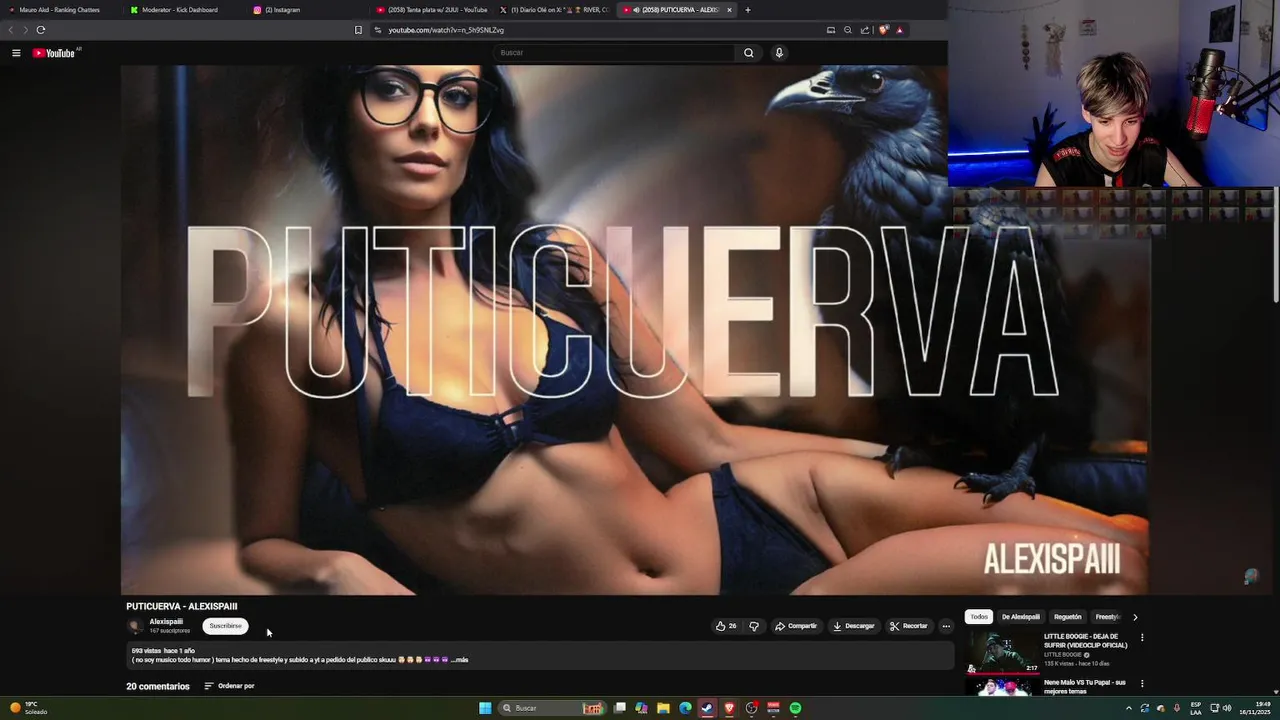Screen dimensions: 1280x720
Task: Go to the YouTube home logo
Action: pyautogui.click(x=54, y=53)
